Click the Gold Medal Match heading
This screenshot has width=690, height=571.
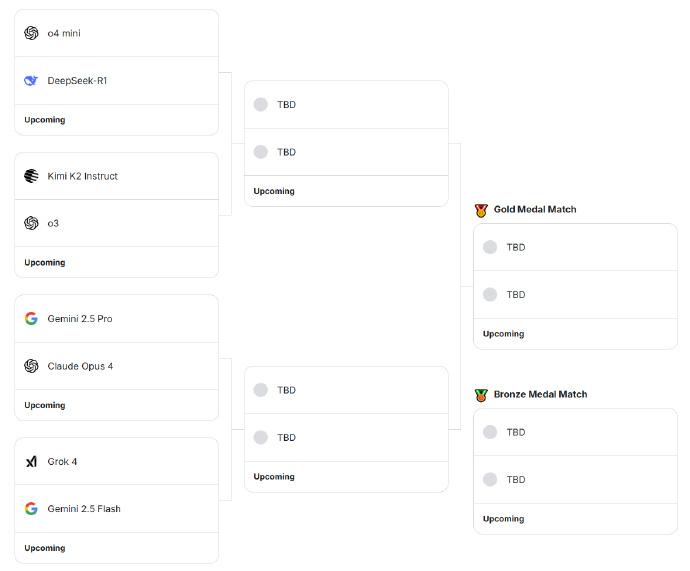[x=535, y=209]
